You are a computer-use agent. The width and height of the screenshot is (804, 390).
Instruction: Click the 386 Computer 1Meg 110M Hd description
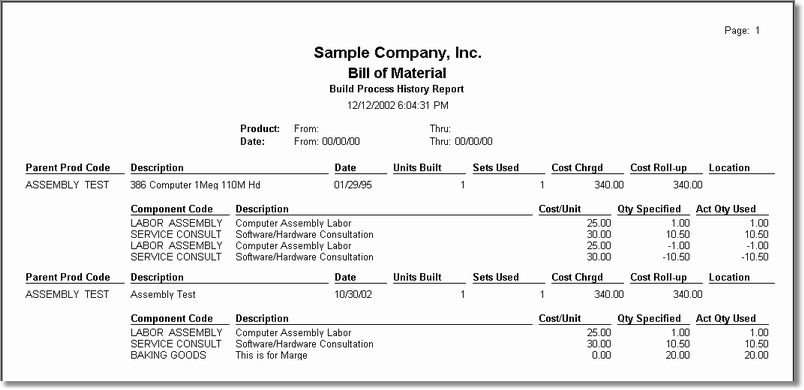coord(195,185)
